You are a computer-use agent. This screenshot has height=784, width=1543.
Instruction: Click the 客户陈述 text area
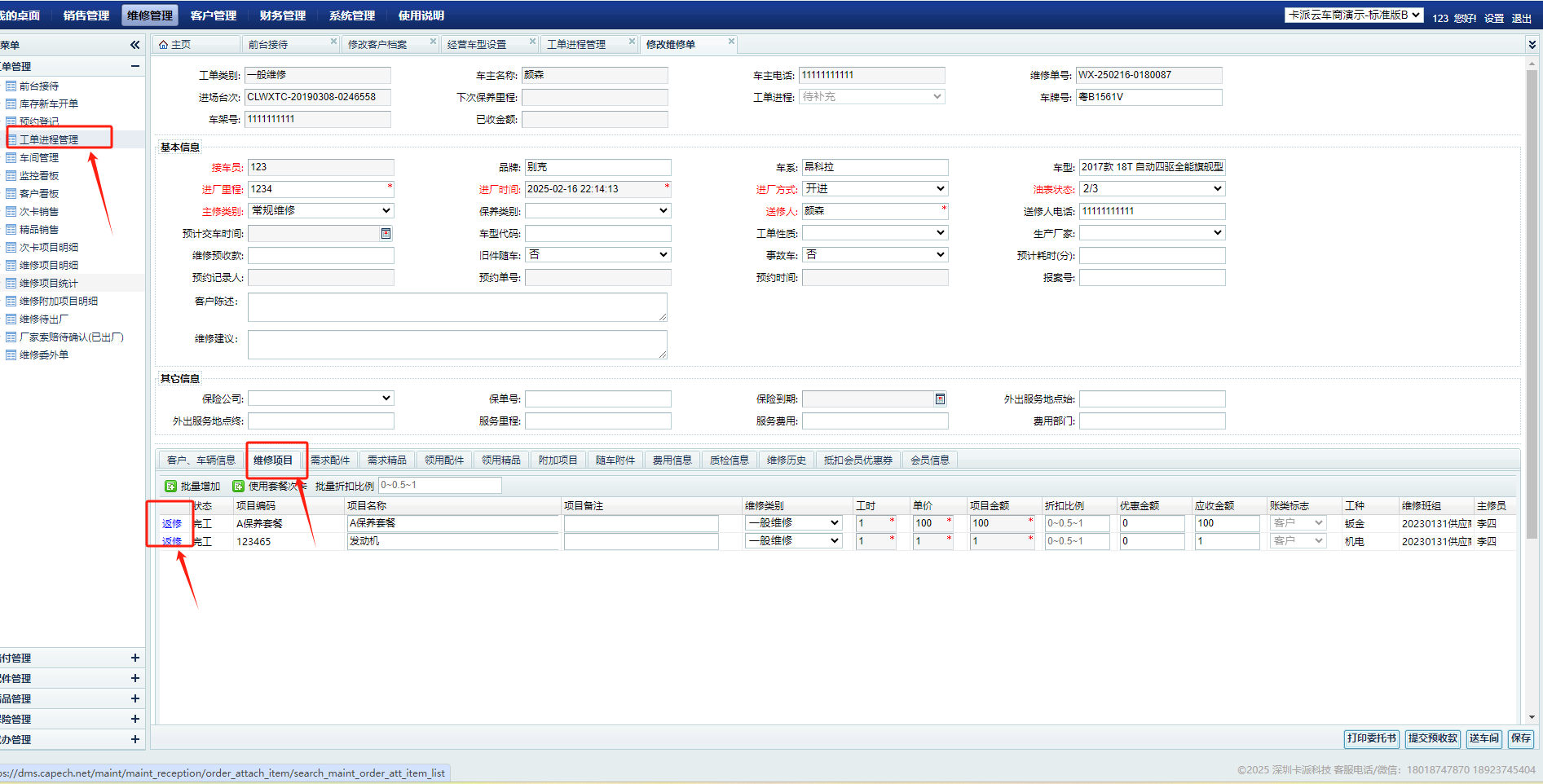tap(457, 307)
